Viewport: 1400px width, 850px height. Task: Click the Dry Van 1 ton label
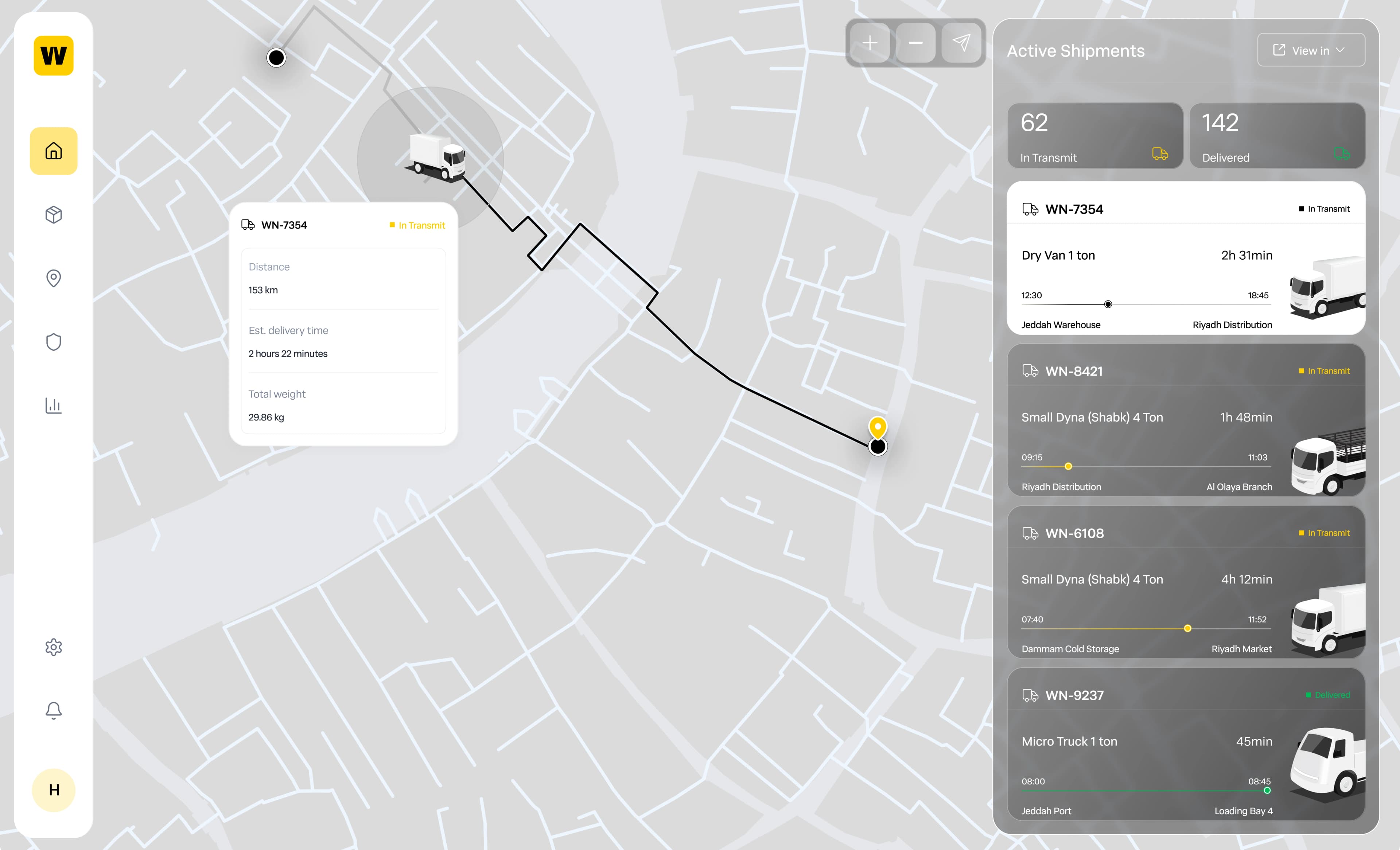point(1058,255)
